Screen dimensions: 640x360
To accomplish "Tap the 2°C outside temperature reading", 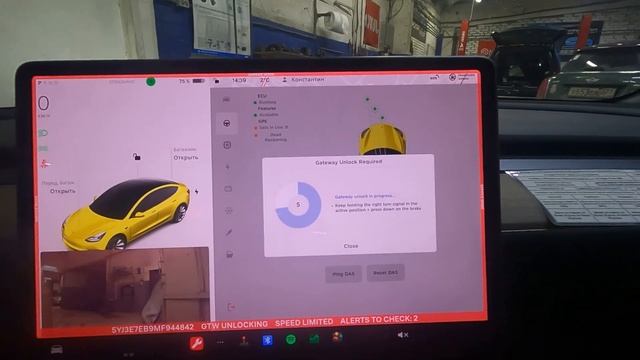I will (x=264, y=80).
